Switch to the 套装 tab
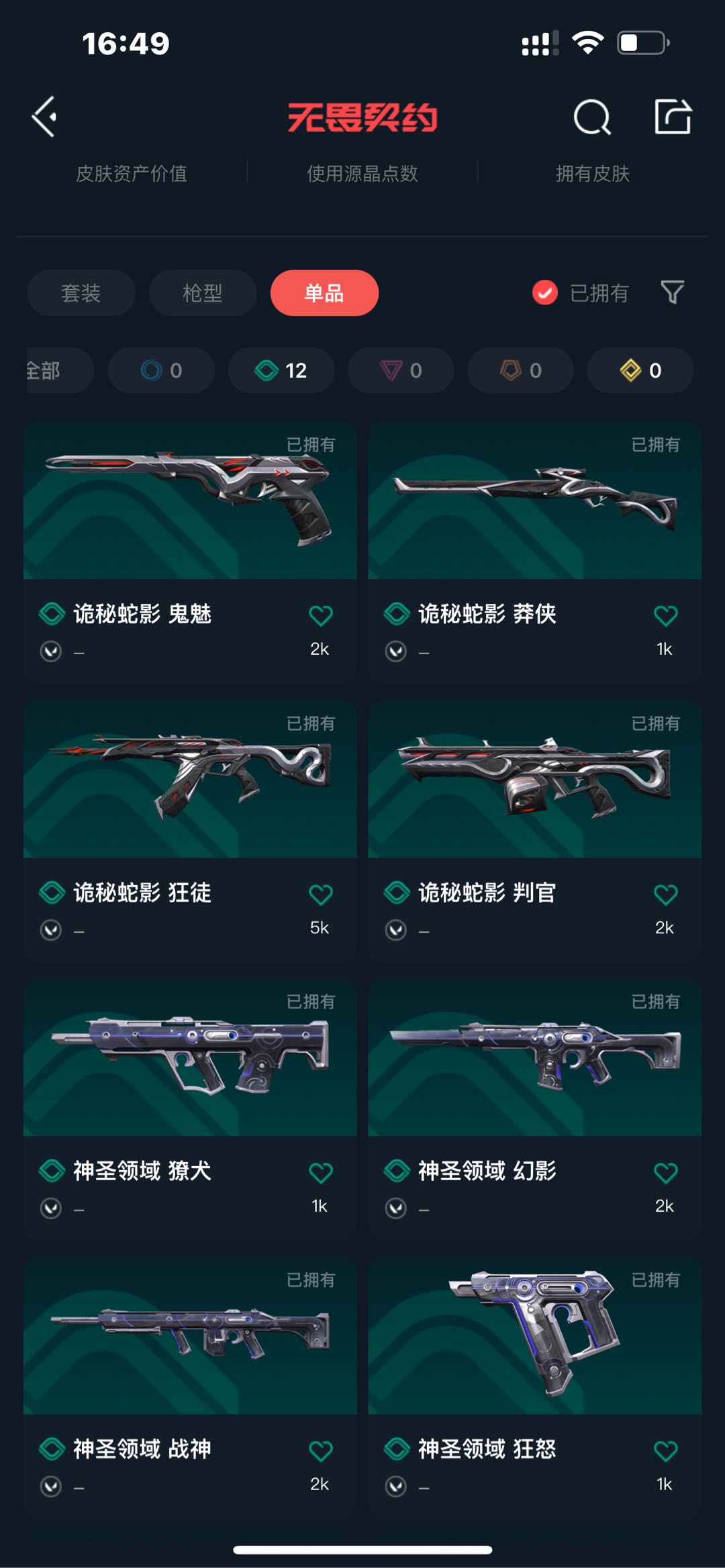725x1568 pixels. coord(81,293)
